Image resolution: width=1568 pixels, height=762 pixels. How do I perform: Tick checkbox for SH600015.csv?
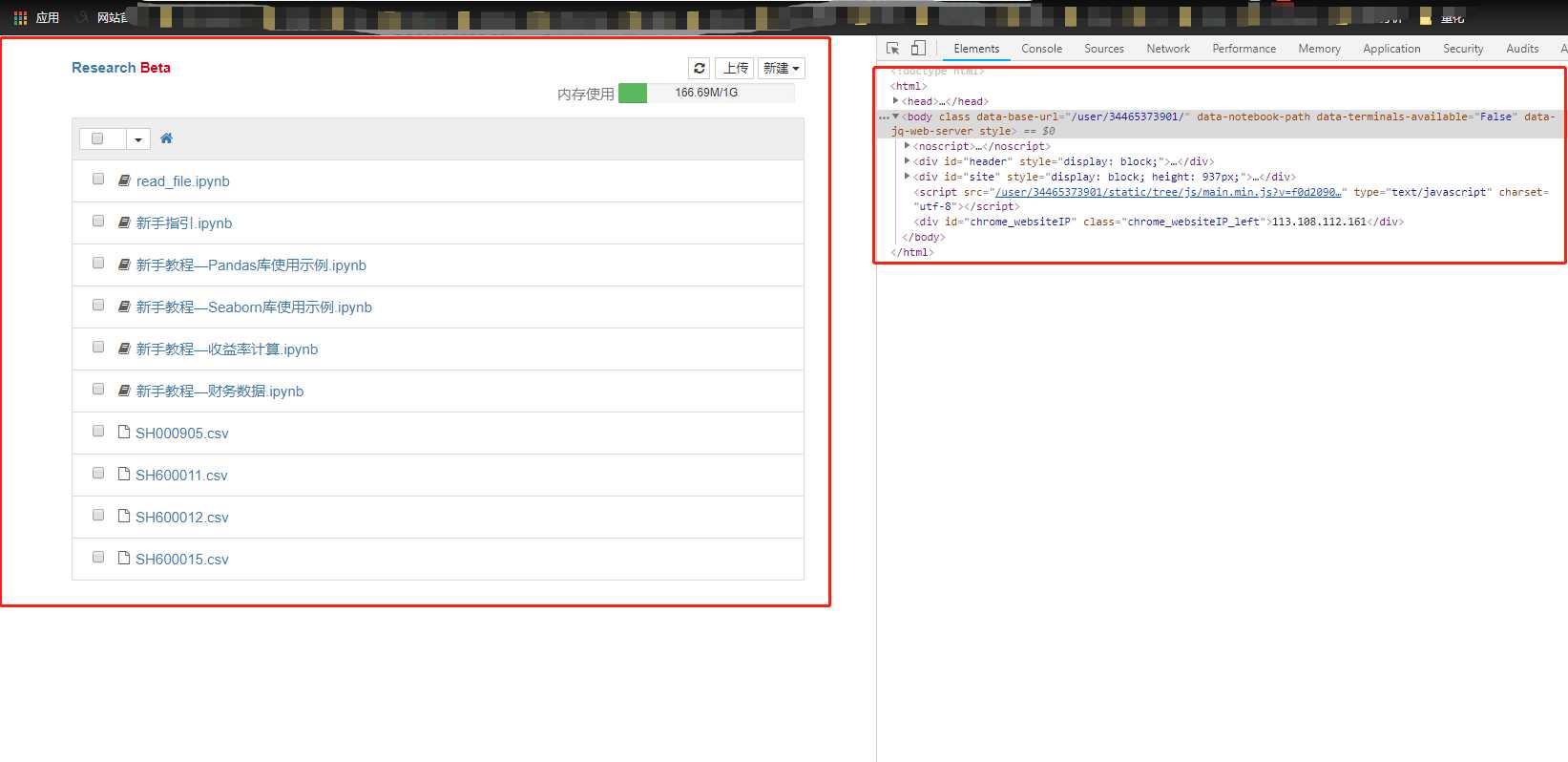coord(98,557)
